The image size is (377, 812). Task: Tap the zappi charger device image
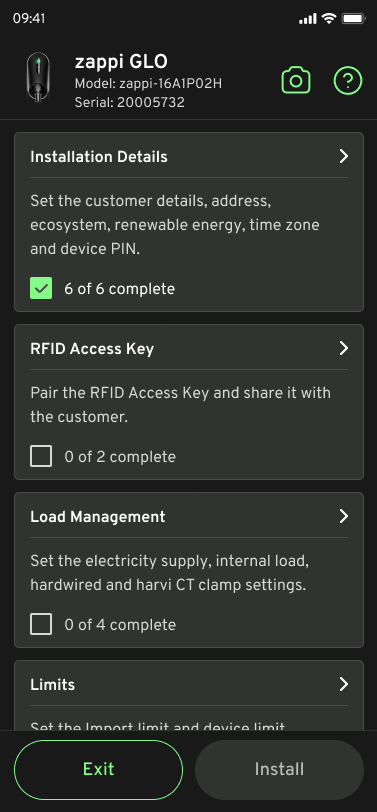coord(38,78)
